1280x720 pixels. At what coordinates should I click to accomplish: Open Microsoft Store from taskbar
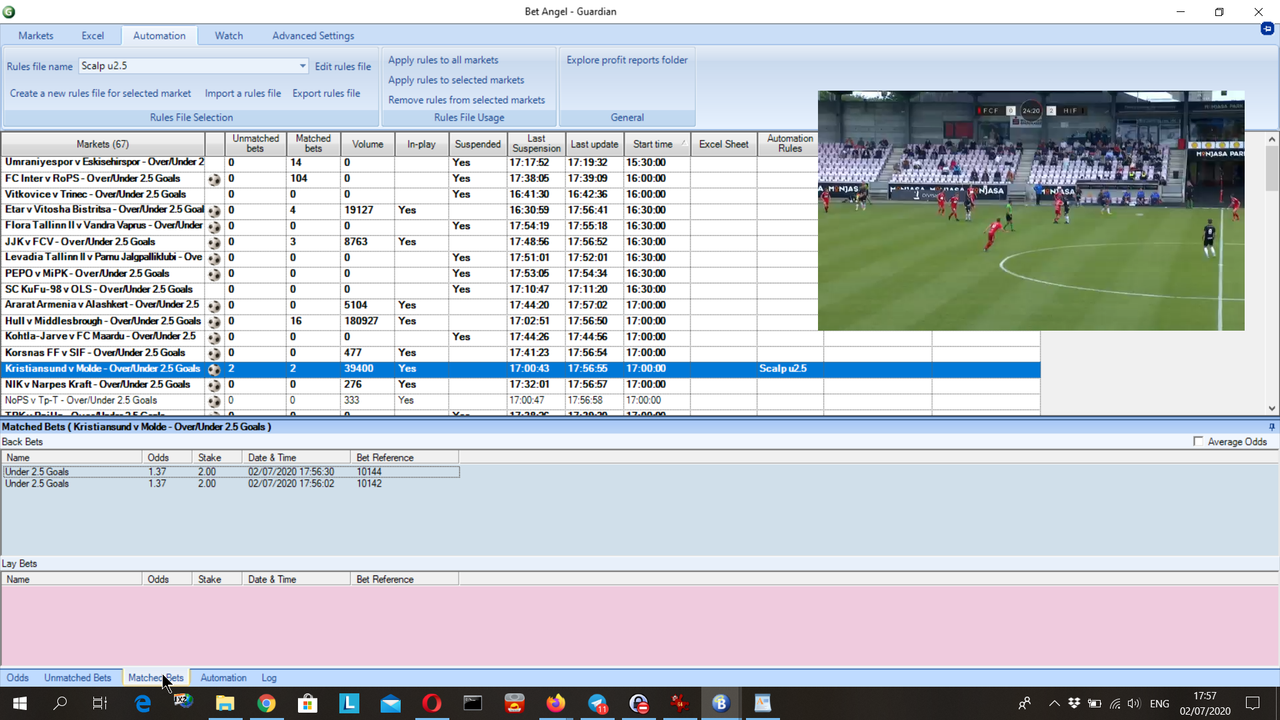pos(308,703)
